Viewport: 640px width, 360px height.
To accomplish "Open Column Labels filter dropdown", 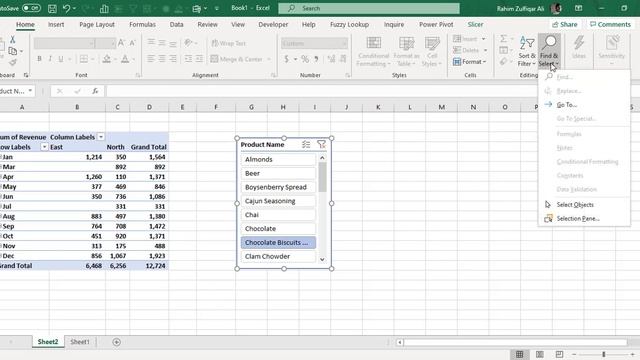I will point(101,137).
